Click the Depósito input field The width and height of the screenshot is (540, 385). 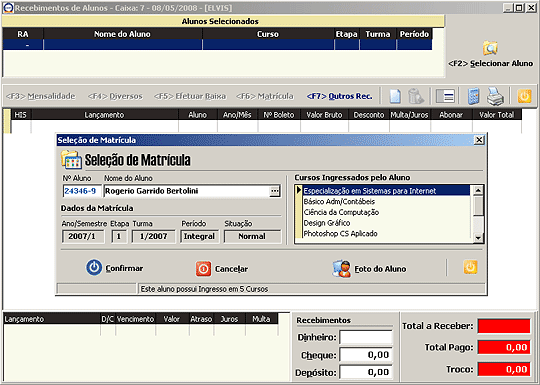(366, 372)
